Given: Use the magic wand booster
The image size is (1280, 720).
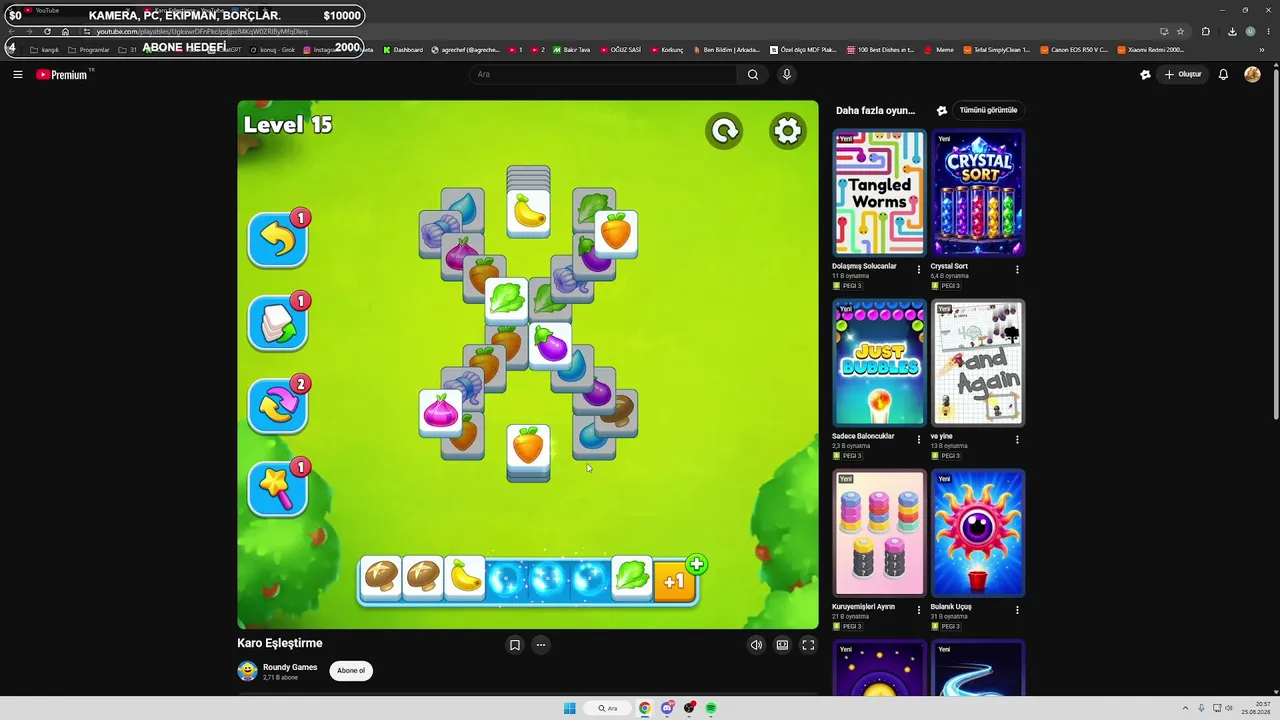Looking at the screenshot, I should pos(277,489).
